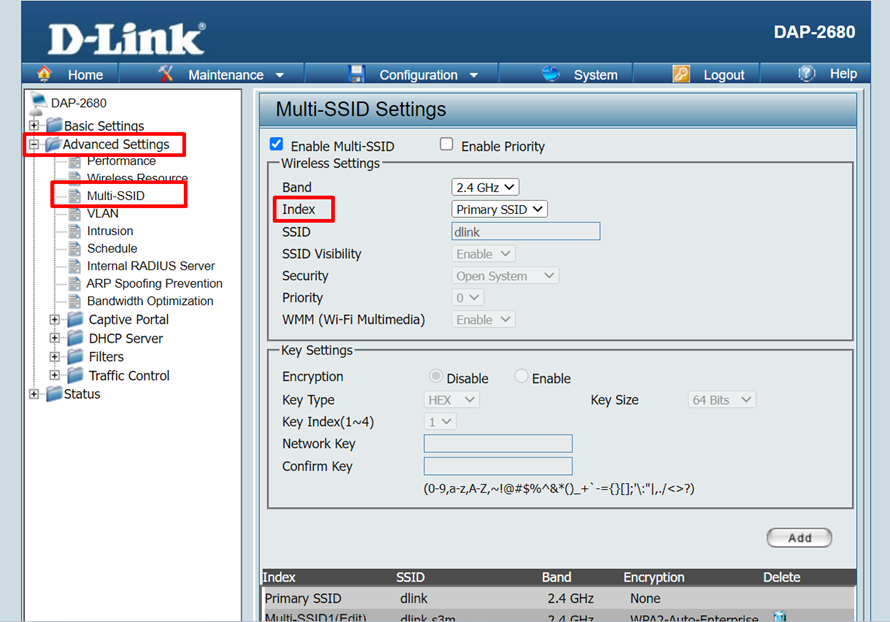Image resolution: width=890 pixels, height=622 pixels.
Task: Open the Key Size 64 Bits dropdown
Action: [x=722, y=400]
